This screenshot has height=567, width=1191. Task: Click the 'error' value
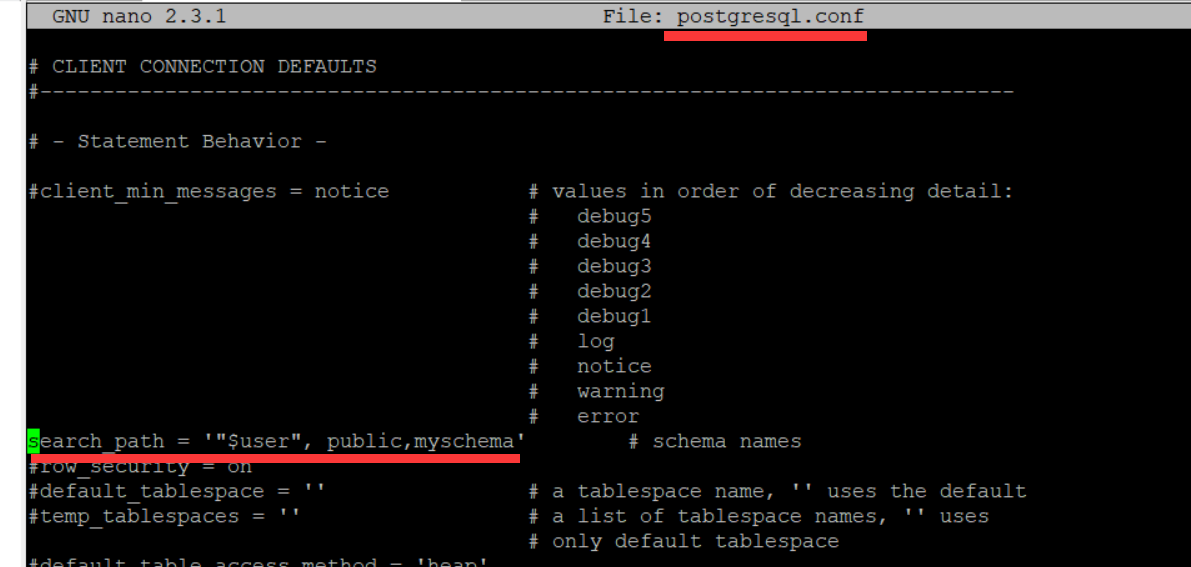click(x=608, y=417)
